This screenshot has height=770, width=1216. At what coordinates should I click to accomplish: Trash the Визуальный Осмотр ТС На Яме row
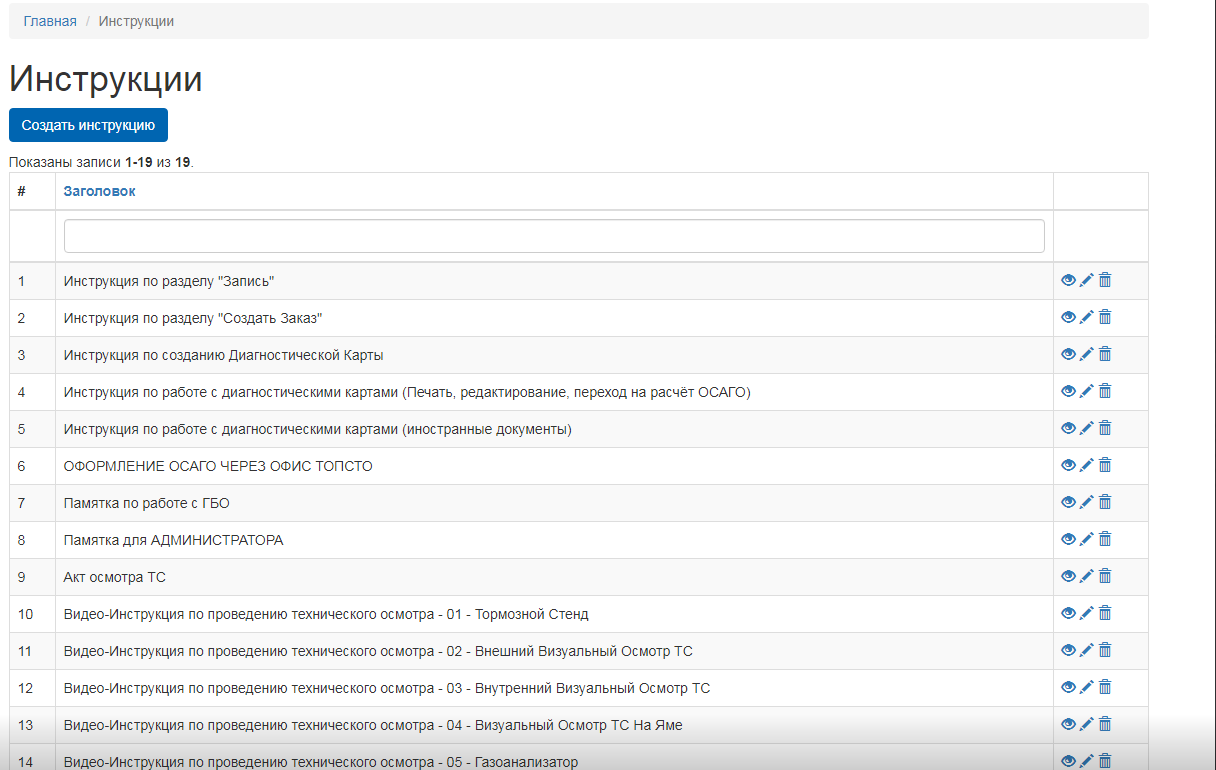point(1105,724)
